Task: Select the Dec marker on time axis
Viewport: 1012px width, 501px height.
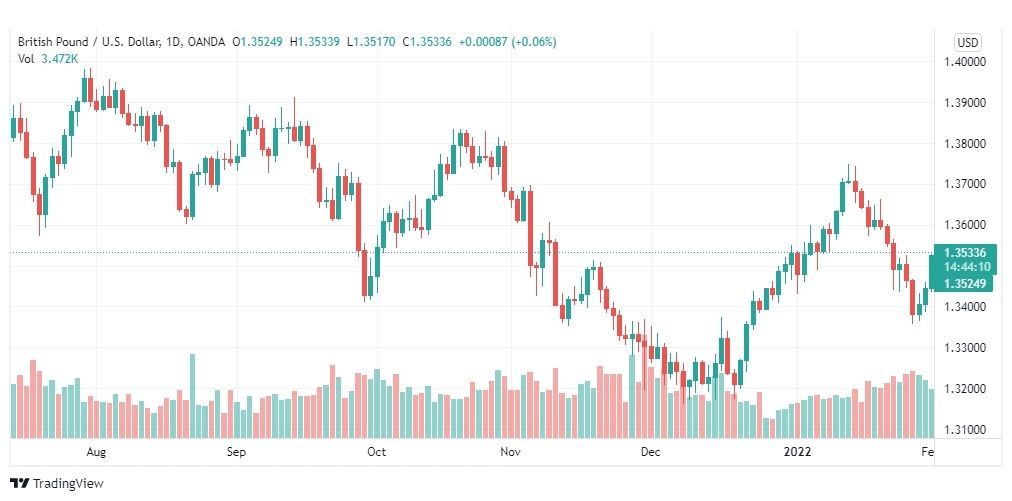Action: coord(651,452)
